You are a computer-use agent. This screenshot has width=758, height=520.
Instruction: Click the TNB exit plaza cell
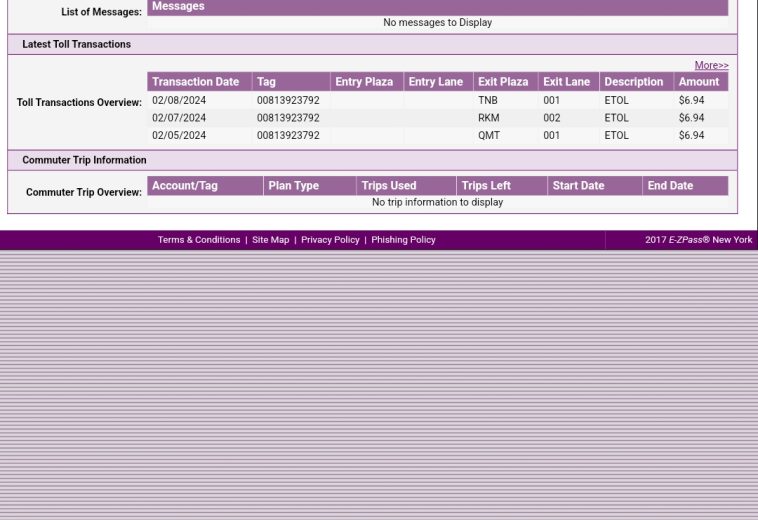tap(487, 101)
